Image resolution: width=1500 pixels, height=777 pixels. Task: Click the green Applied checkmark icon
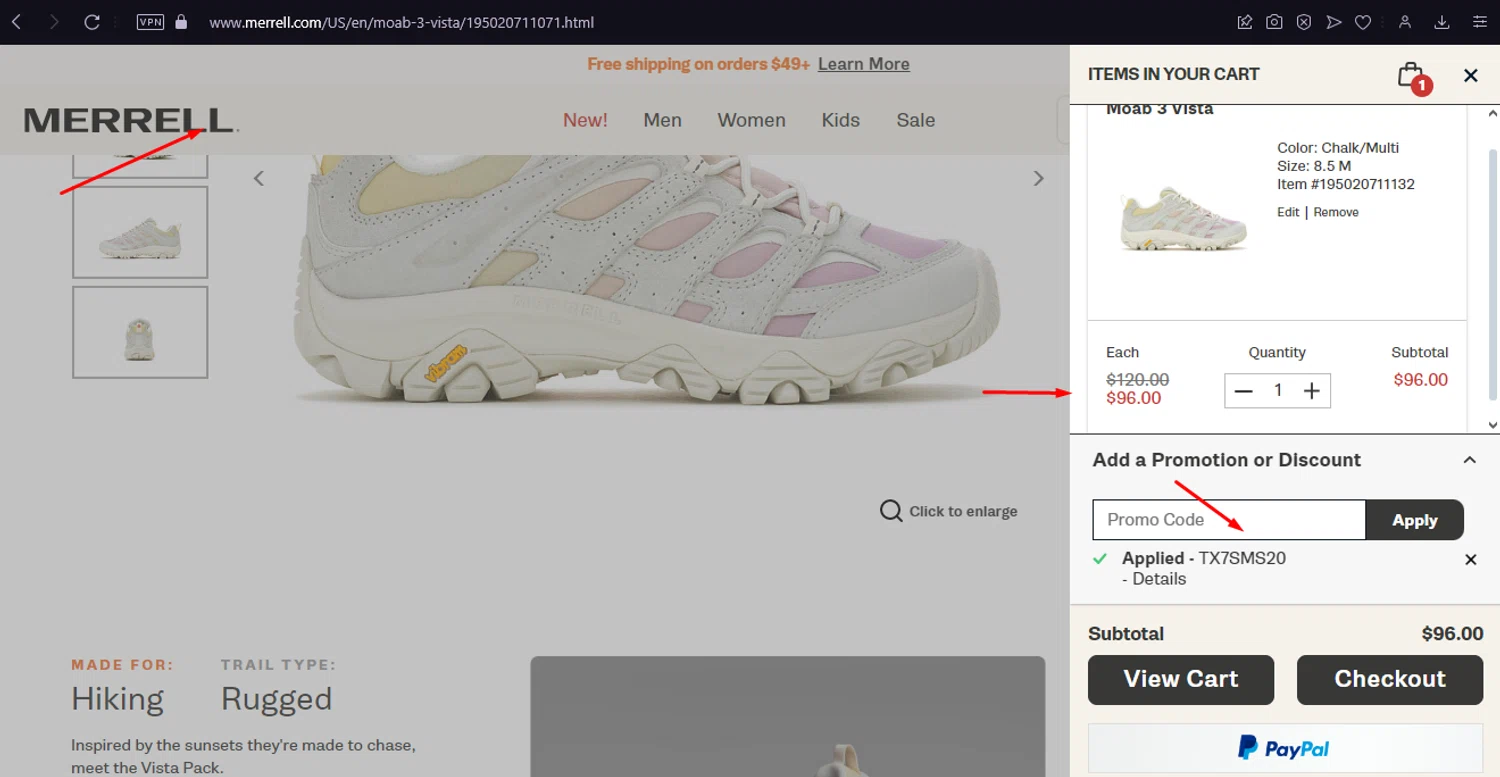pos(1101,559)
